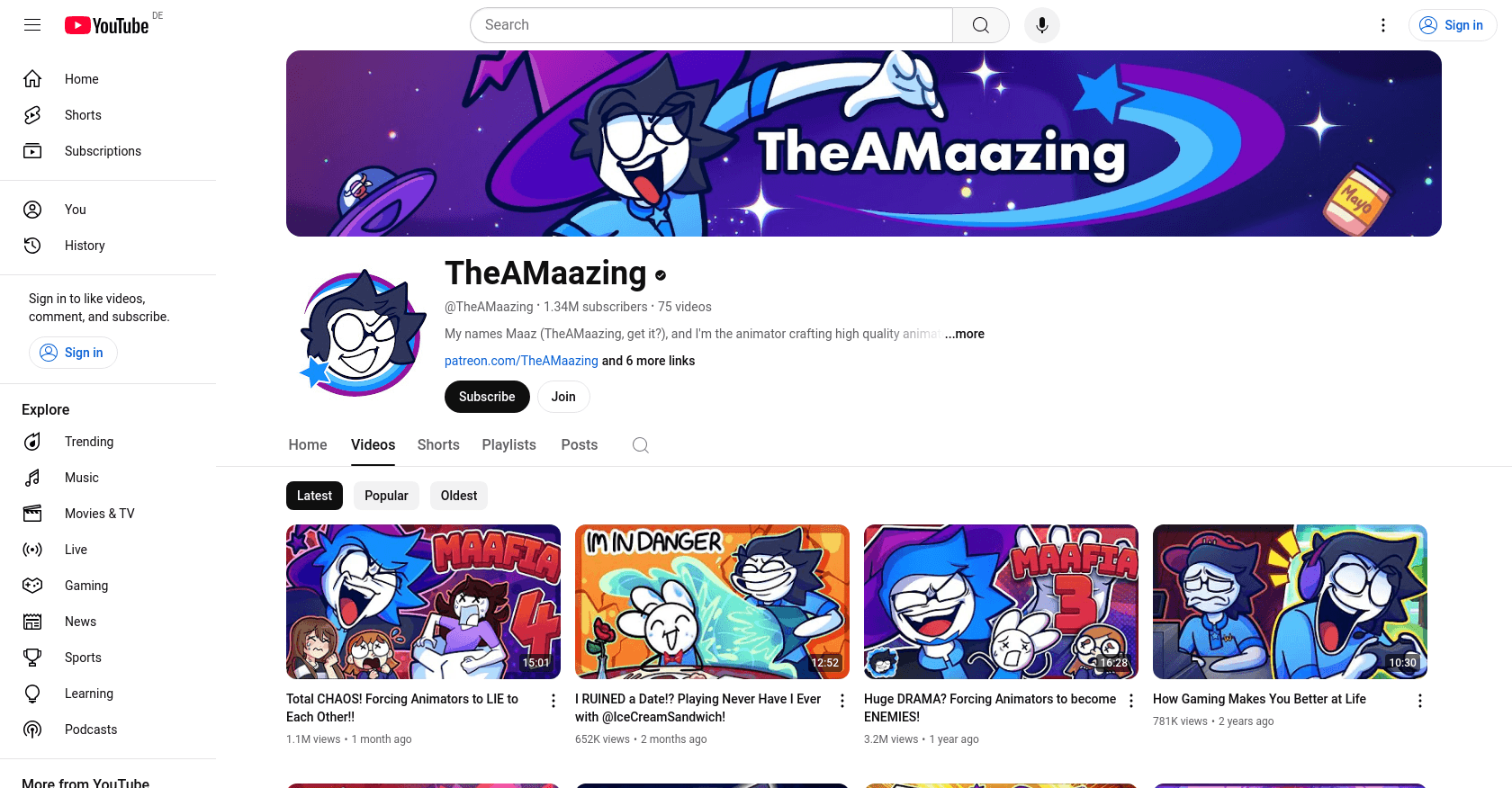The image size is (1512, 788).
Task: Select the Oldest sort chip
Action: click(459, 496)
